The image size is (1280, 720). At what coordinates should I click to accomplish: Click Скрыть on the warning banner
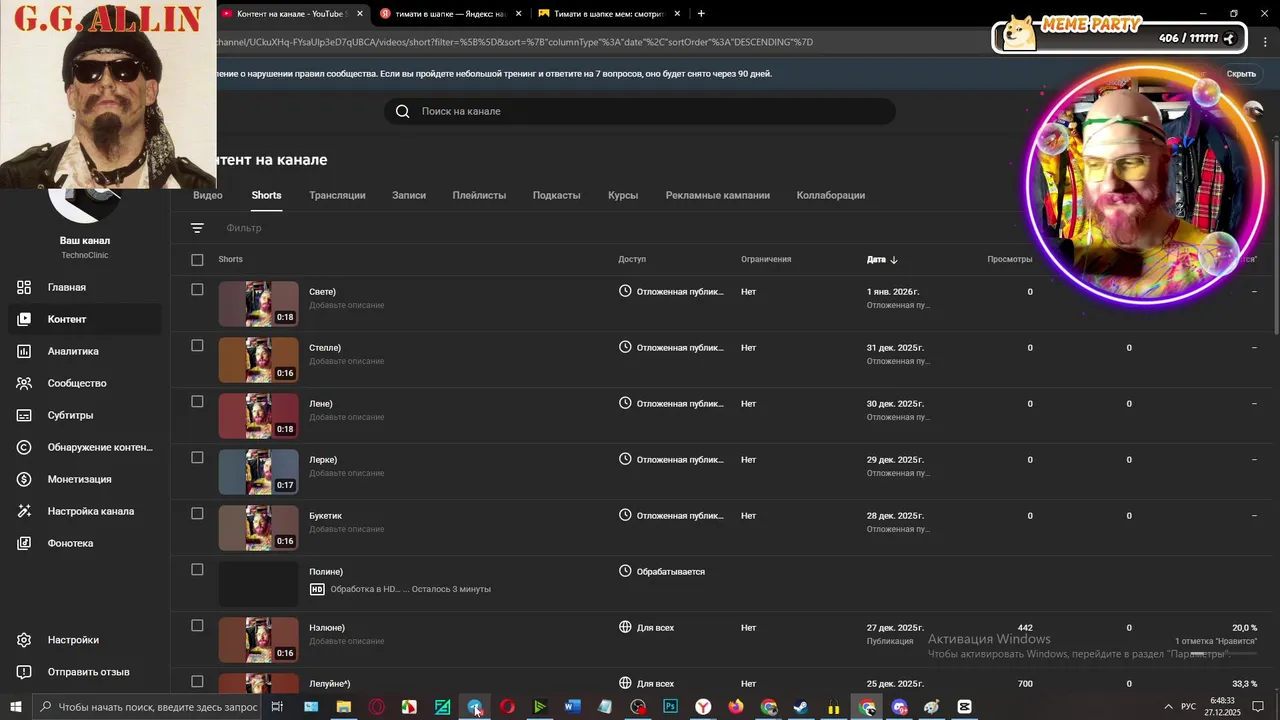[1241, 74]
